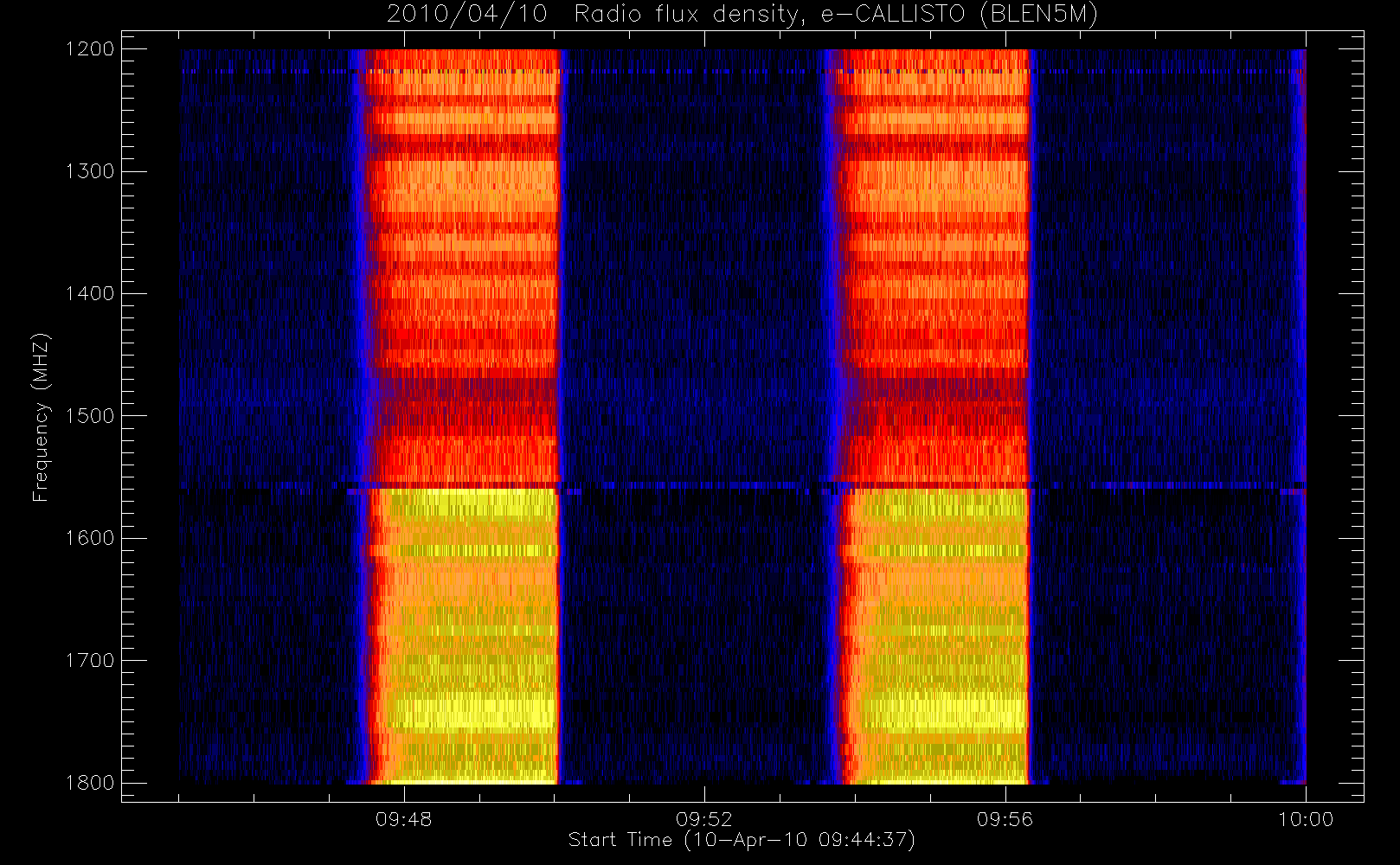Click the 1400 frequency tick label
The width and height of the screenshot is (1400, 865).
[90, 293]
